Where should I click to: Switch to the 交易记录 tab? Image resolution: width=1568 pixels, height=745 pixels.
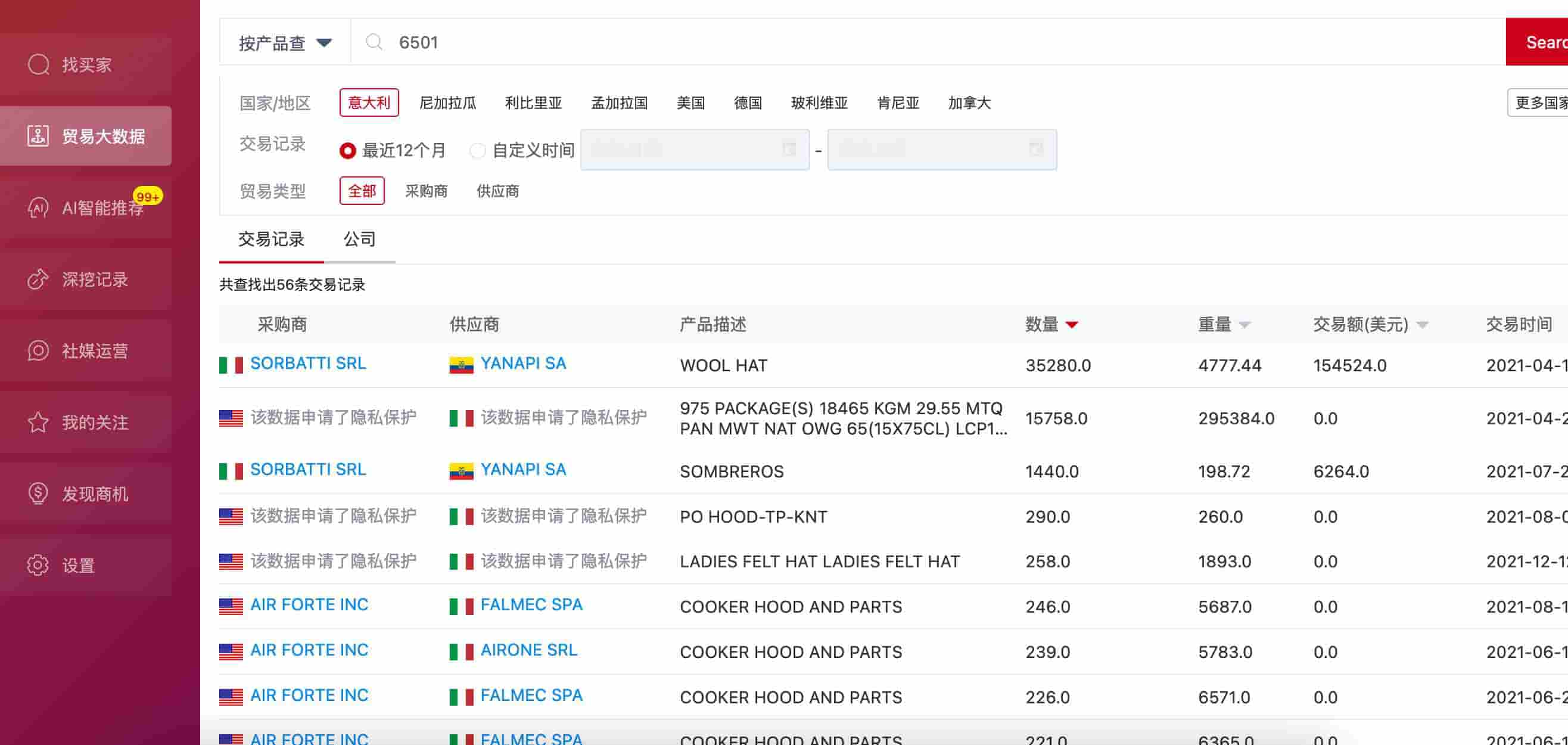[272, 240]
